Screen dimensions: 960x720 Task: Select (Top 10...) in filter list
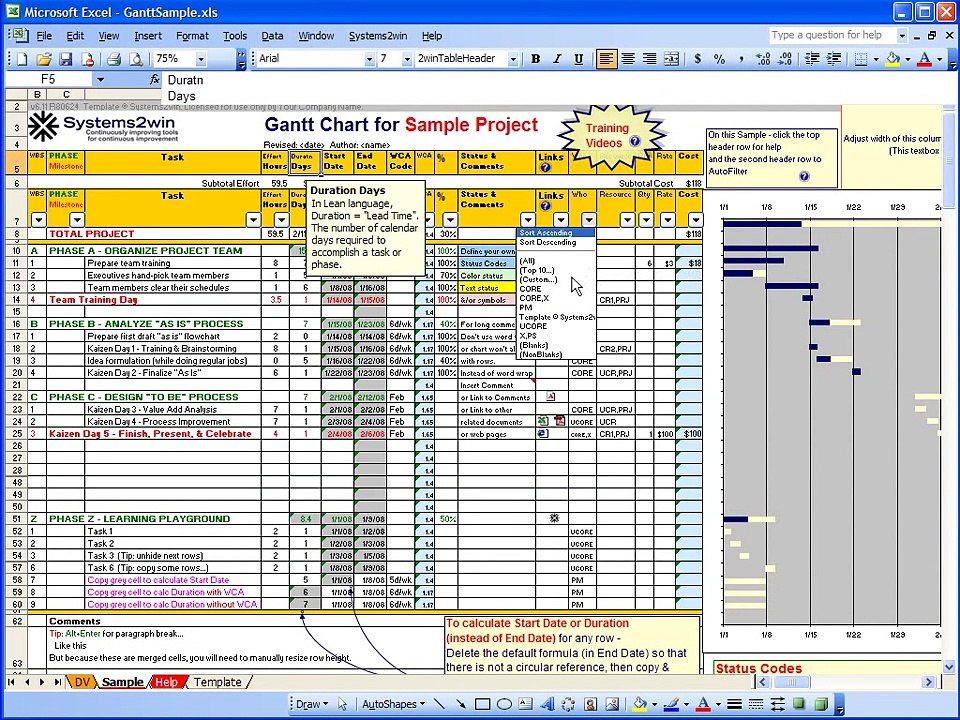537,270
